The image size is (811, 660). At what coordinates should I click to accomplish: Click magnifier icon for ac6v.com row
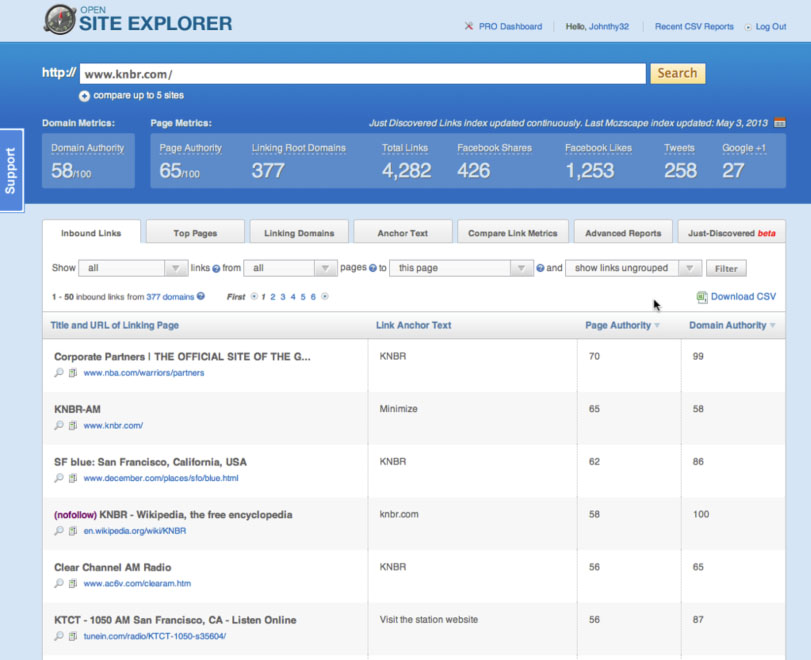[x=59, y=583]
